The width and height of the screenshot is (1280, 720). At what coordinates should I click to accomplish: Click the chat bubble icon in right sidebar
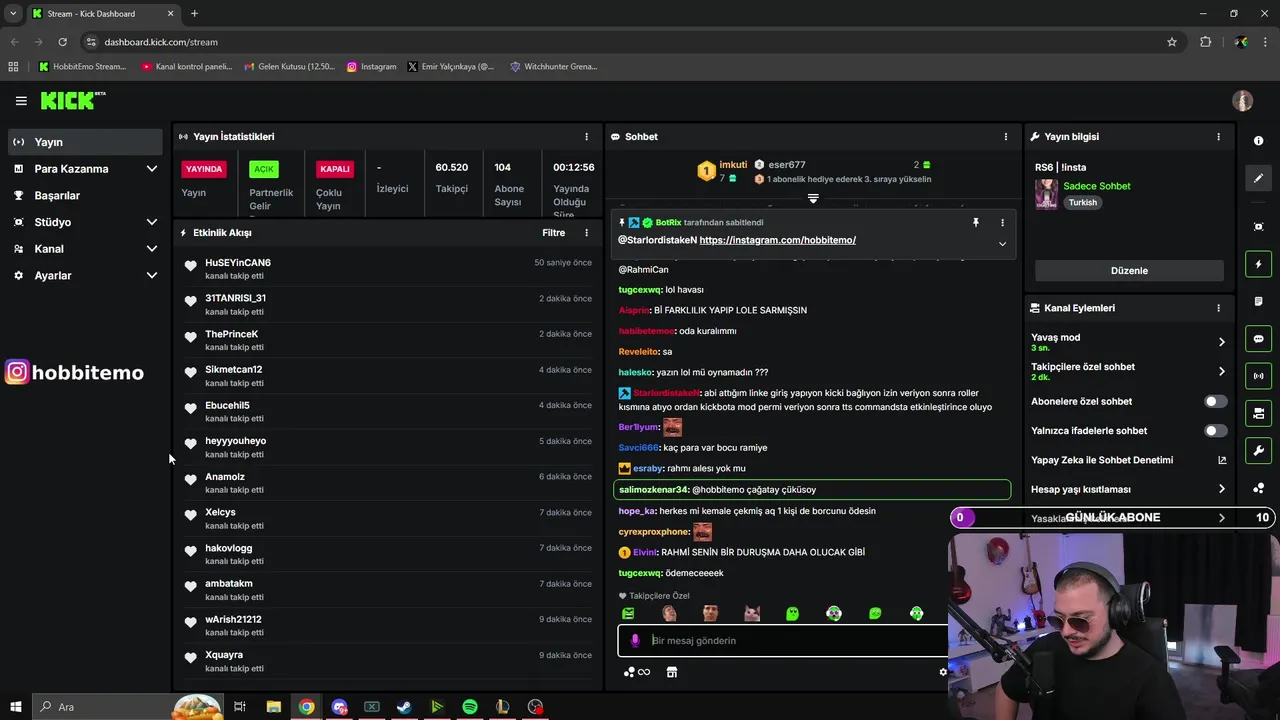point(1258,339)
